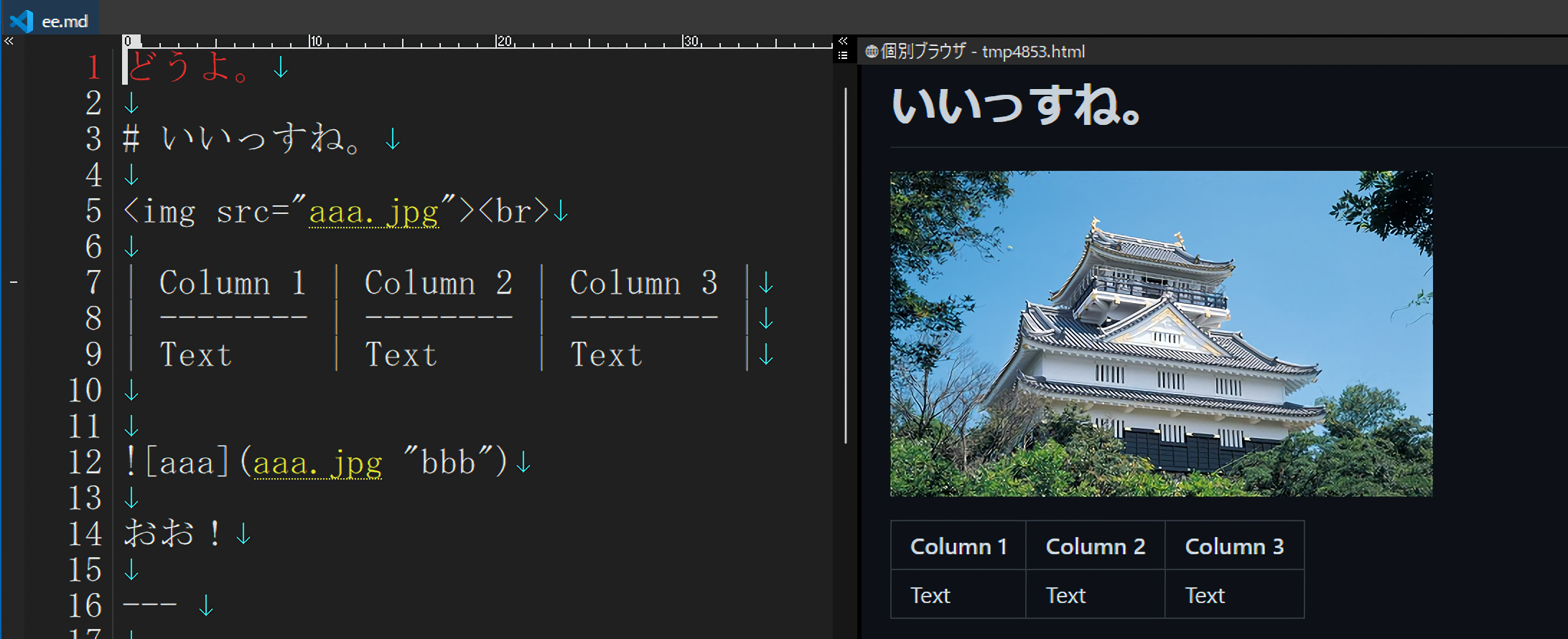This screenshot has height=639, width=1568.
Task: Click line number 12 in the gutter
Action: pyautogui.click(x=85, y=462)
